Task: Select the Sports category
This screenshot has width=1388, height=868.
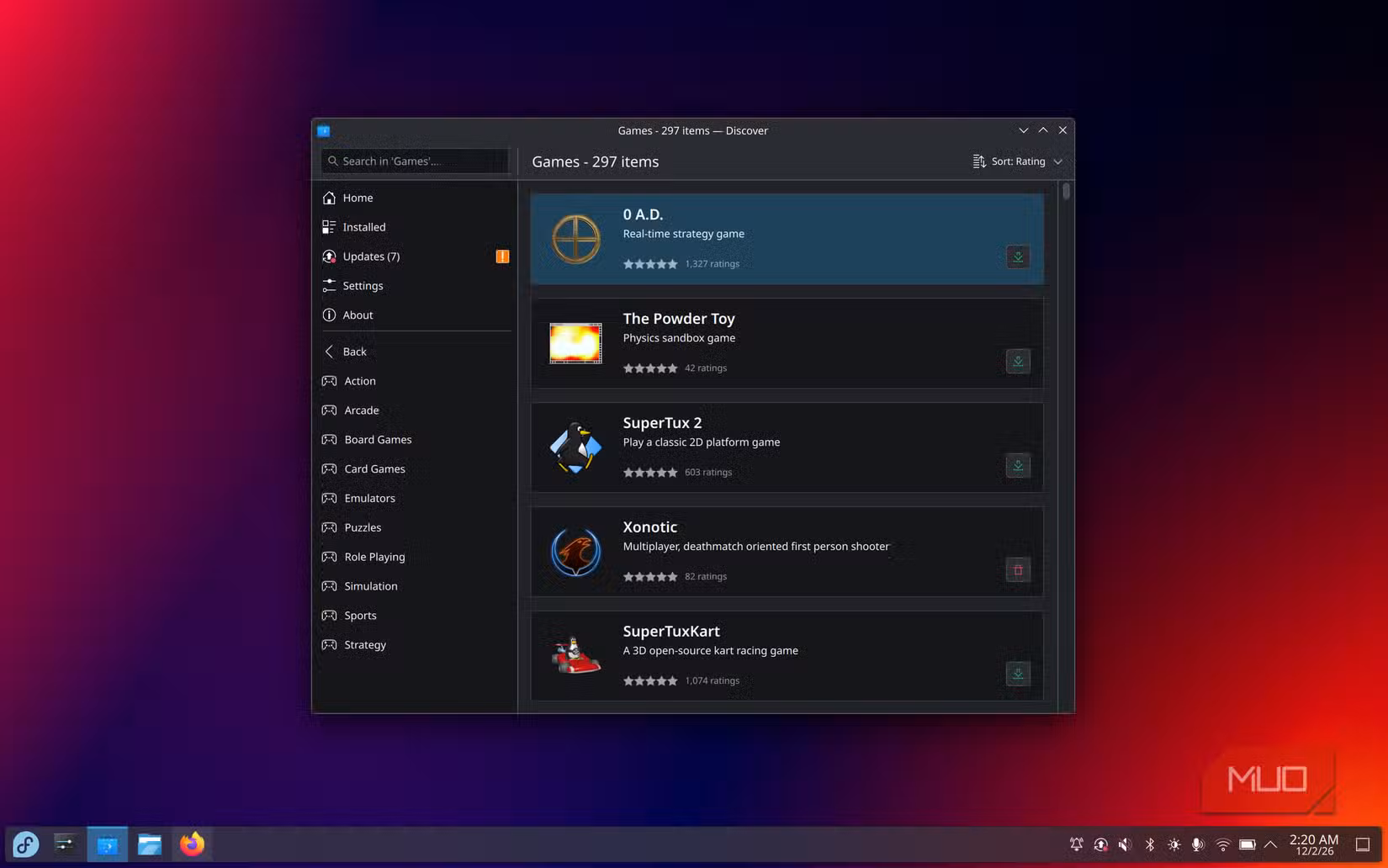Action: tap(415, 616)
